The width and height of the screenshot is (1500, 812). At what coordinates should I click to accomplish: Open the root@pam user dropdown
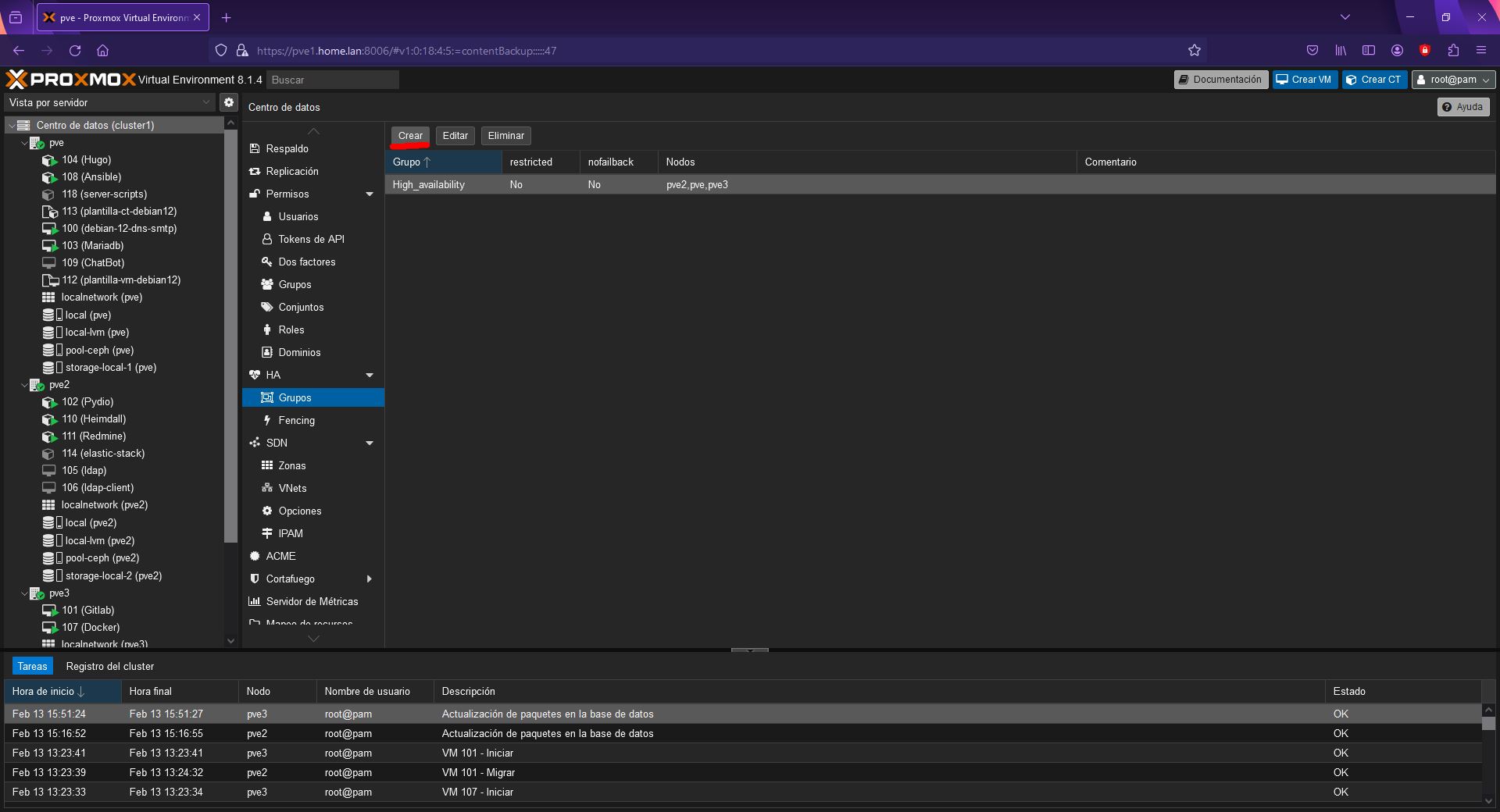point(1453,80)
